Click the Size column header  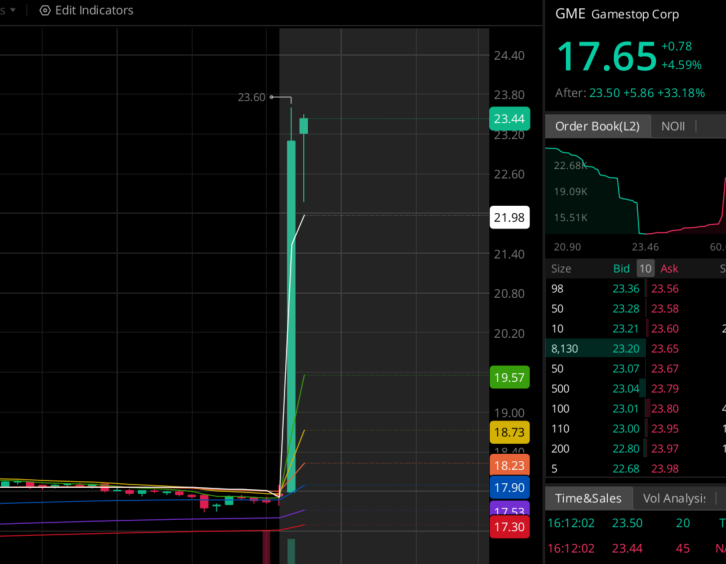(561, 269)
